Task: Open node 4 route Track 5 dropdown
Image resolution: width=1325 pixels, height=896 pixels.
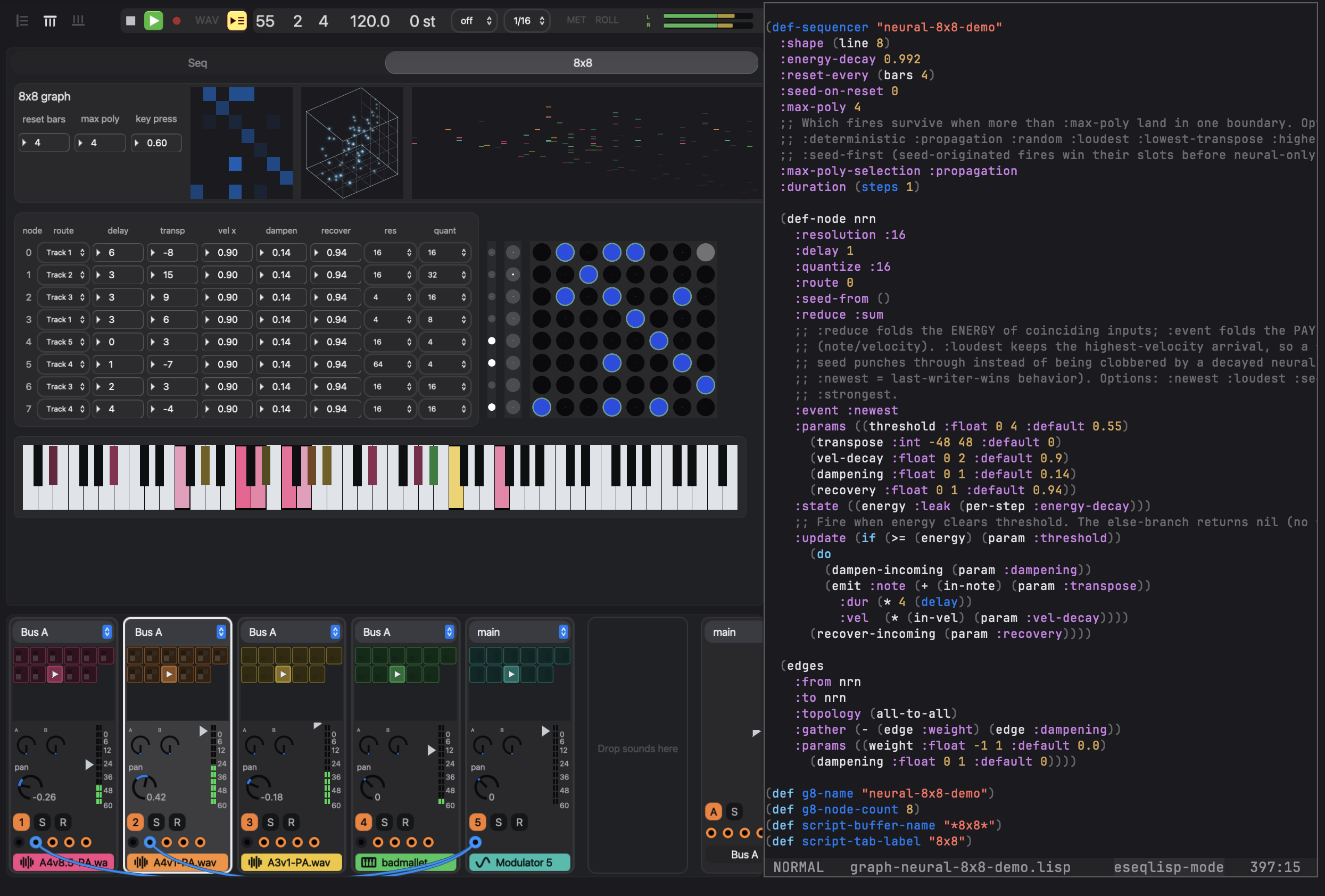Action: point(63,342)
